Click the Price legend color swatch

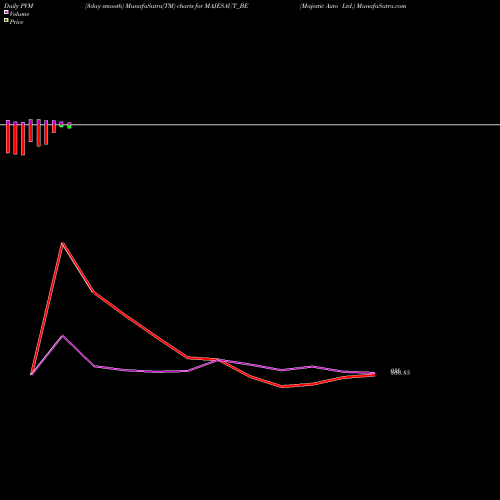(x=6, y=20)
